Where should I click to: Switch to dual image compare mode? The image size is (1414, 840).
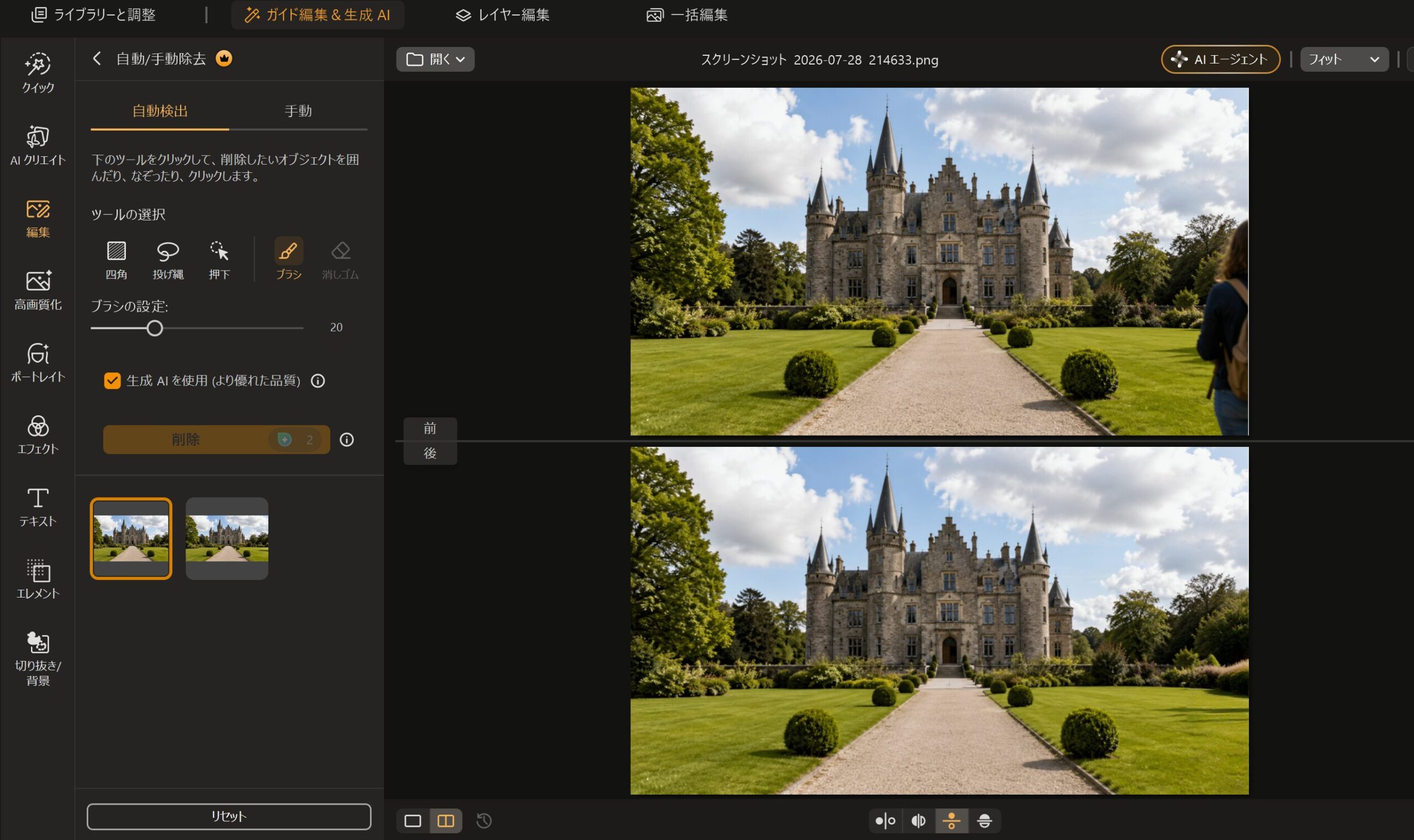pos(446,821)
